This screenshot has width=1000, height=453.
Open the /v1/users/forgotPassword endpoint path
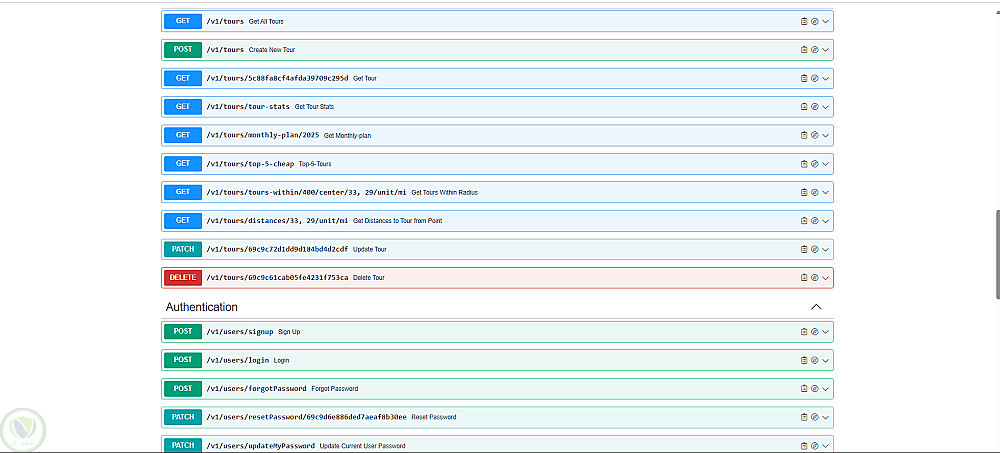click(256, 389)
